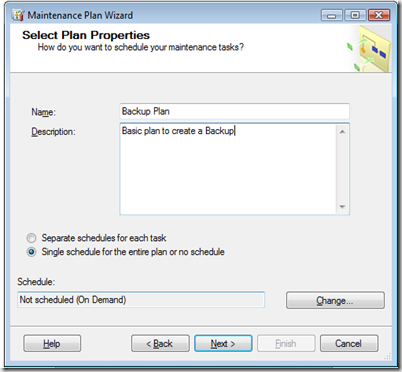
Task: Click the disabled Finish button
Action: [x=286, y=343]
